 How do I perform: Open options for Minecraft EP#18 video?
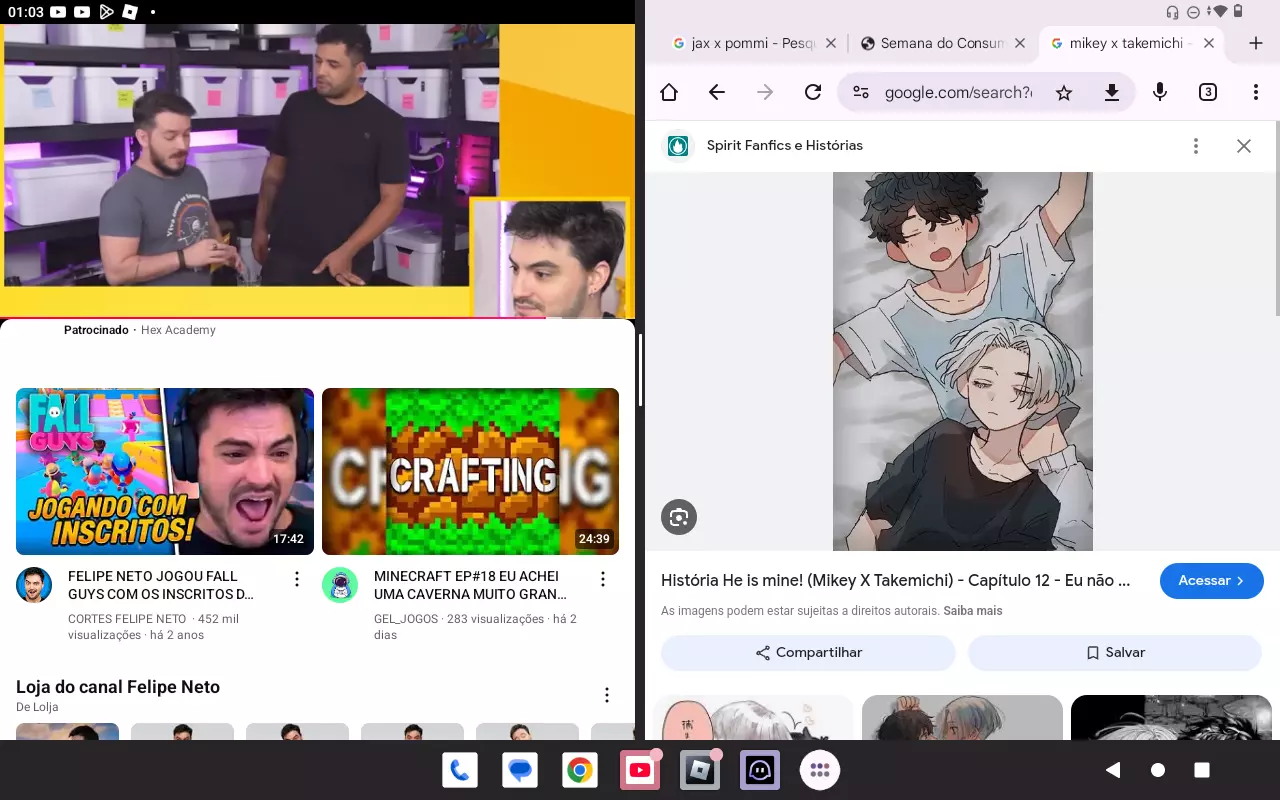pos(603,579)
